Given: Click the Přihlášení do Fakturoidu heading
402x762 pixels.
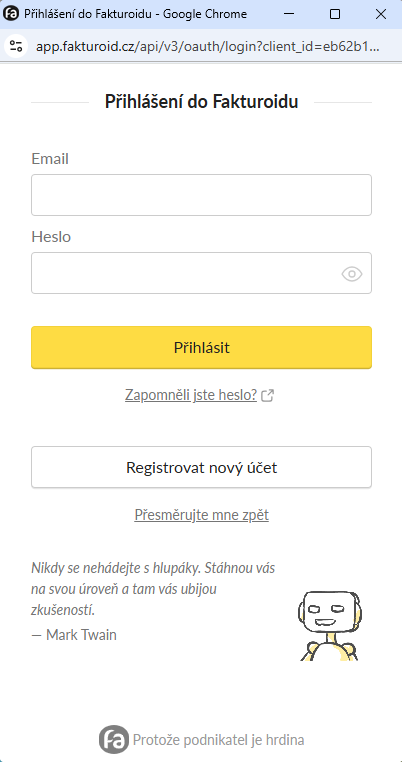Looking at the screenshot, I should click(x=201, y=102).
